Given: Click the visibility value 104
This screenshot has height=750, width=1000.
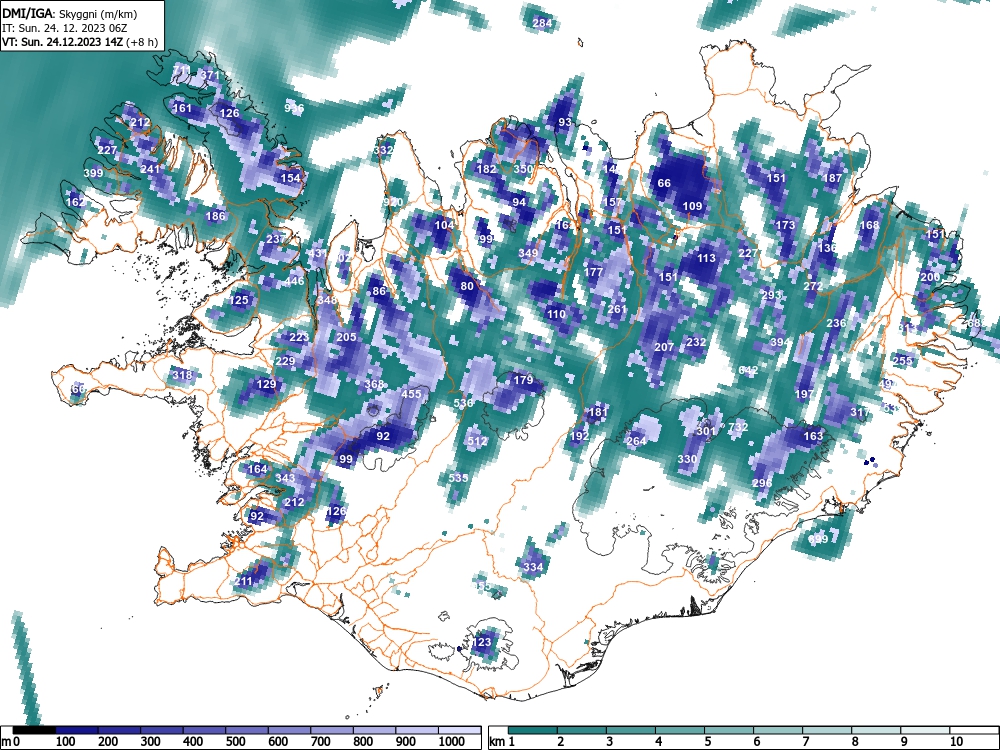Looking at the screenshot, I should click(x=444, y=225).
